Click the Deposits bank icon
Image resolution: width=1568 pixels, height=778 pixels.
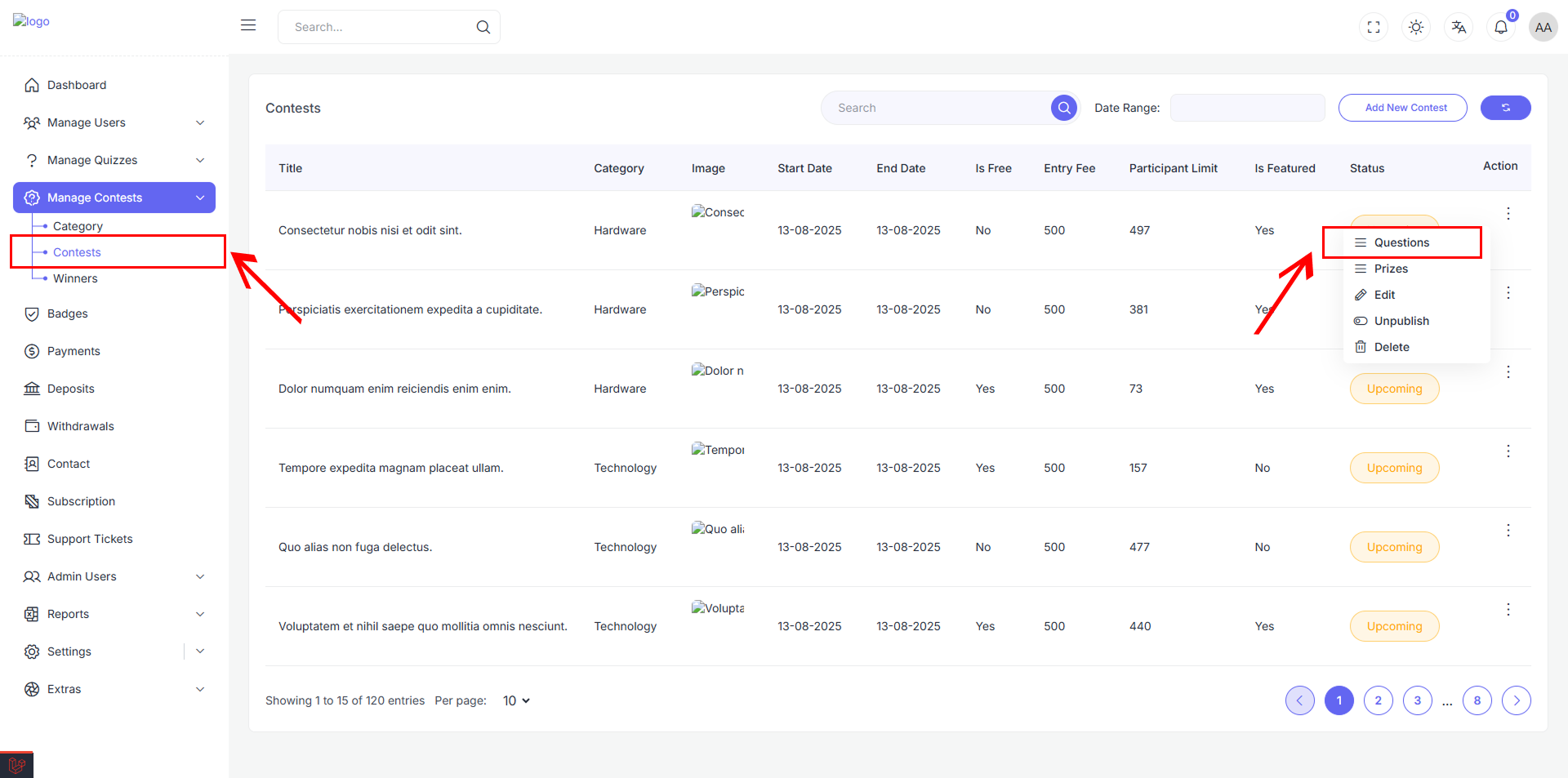click(32, 389)
